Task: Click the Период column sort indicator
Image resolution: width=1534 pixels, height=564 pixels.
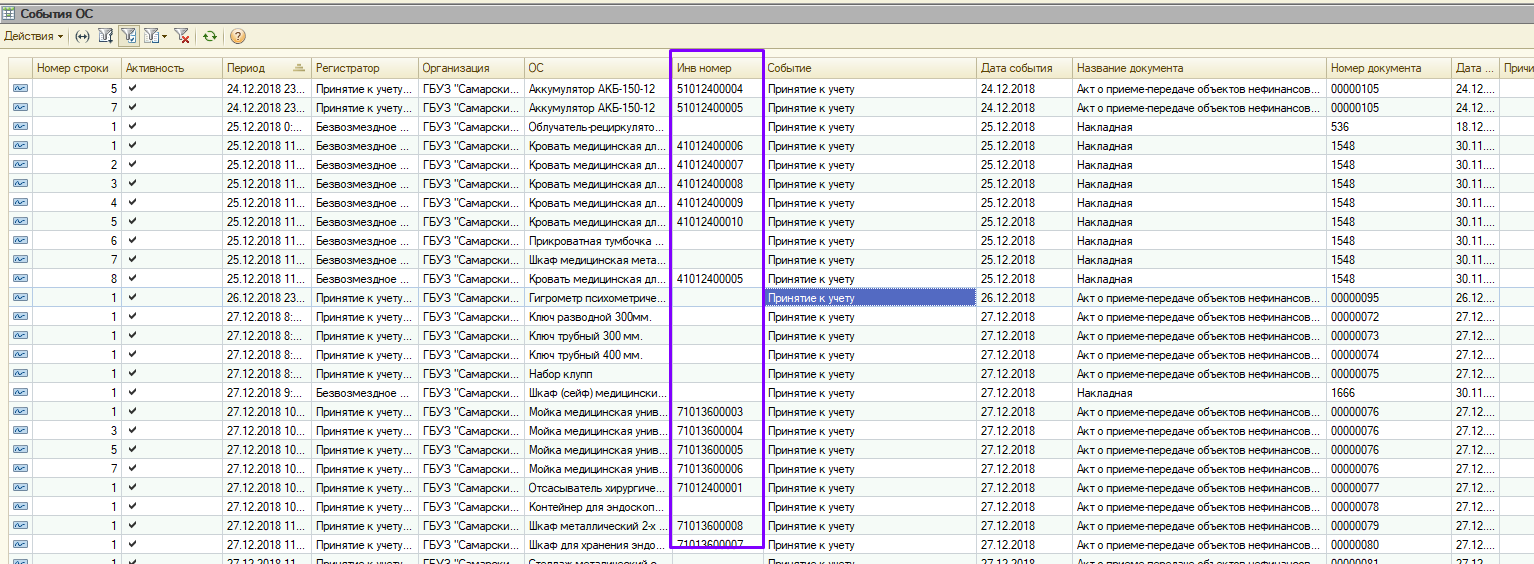Action: coord(299,68)
